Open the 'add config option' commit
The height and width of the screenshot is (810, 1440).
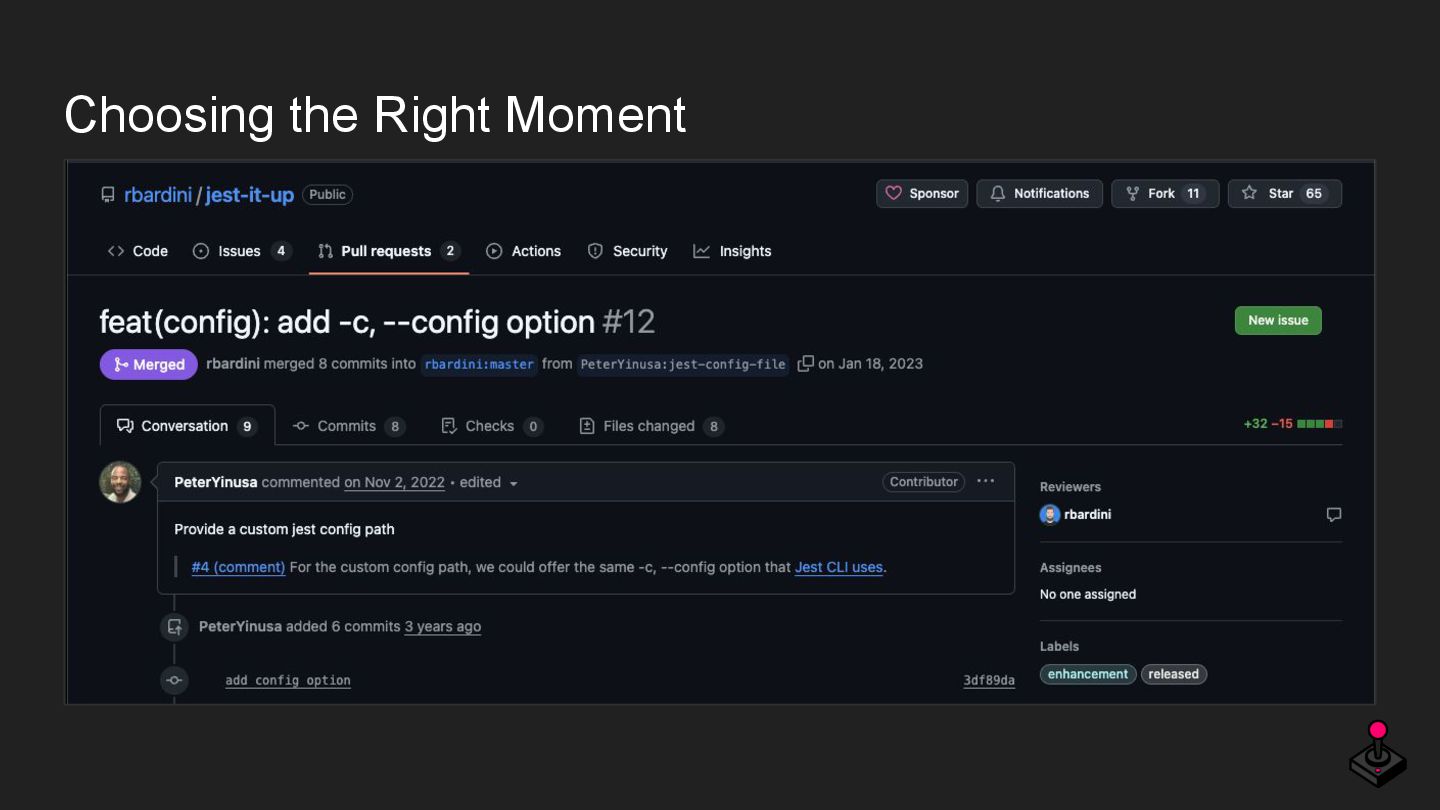click(288, 680)
